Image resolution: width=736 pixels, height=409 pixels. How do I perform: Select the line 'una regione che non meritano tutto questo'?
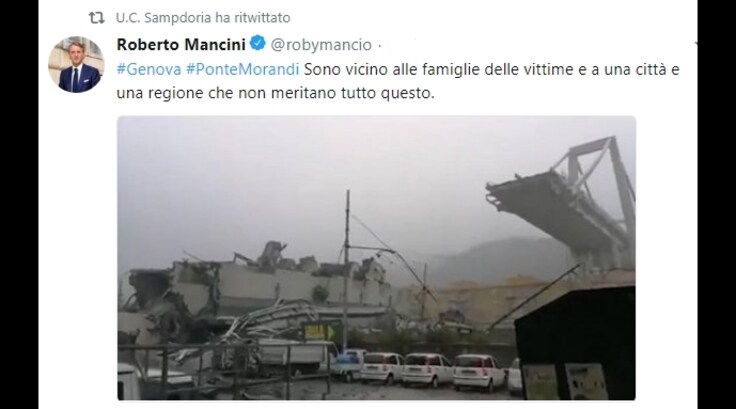pyautogui.click(x=275, y=93)
